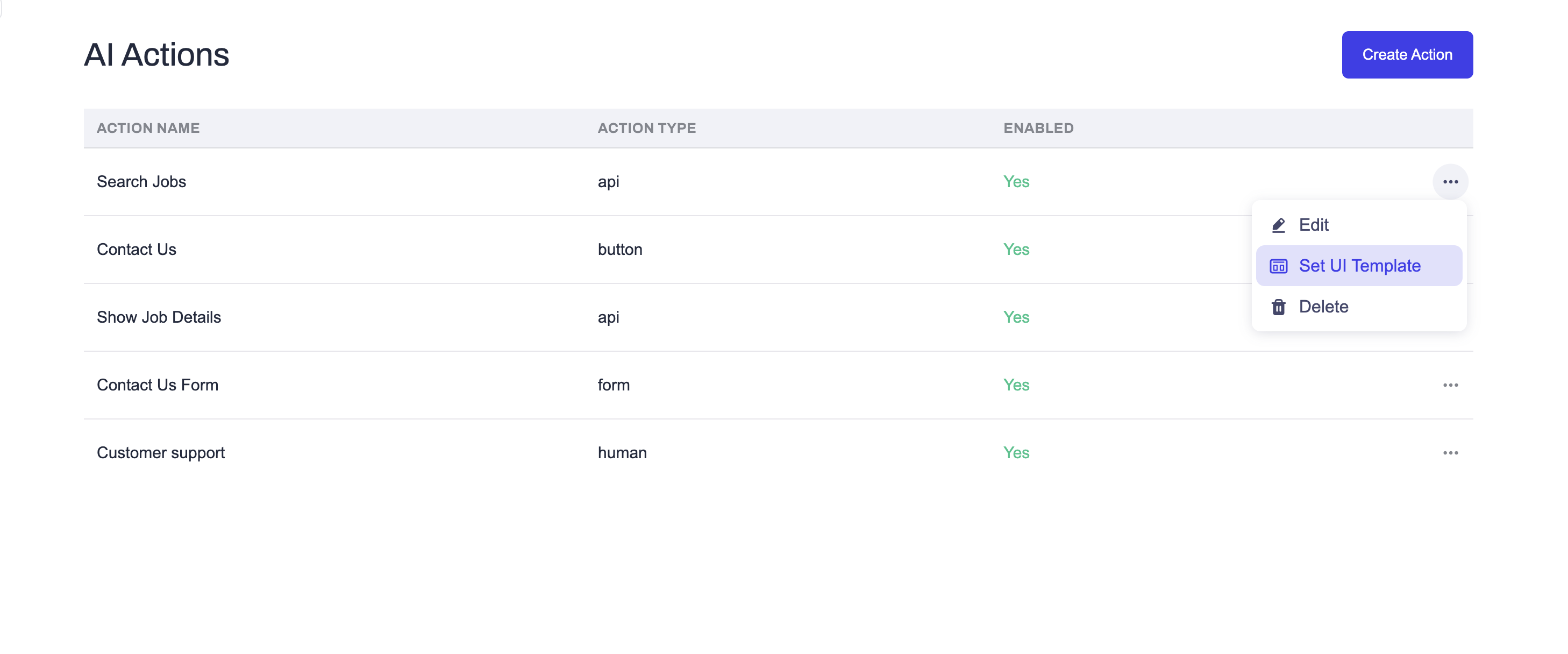Screen dimensions: 1568x654
Task: Choose Set UI Template from the menu
Action: pyautogui.click(x=1360, y=266)
